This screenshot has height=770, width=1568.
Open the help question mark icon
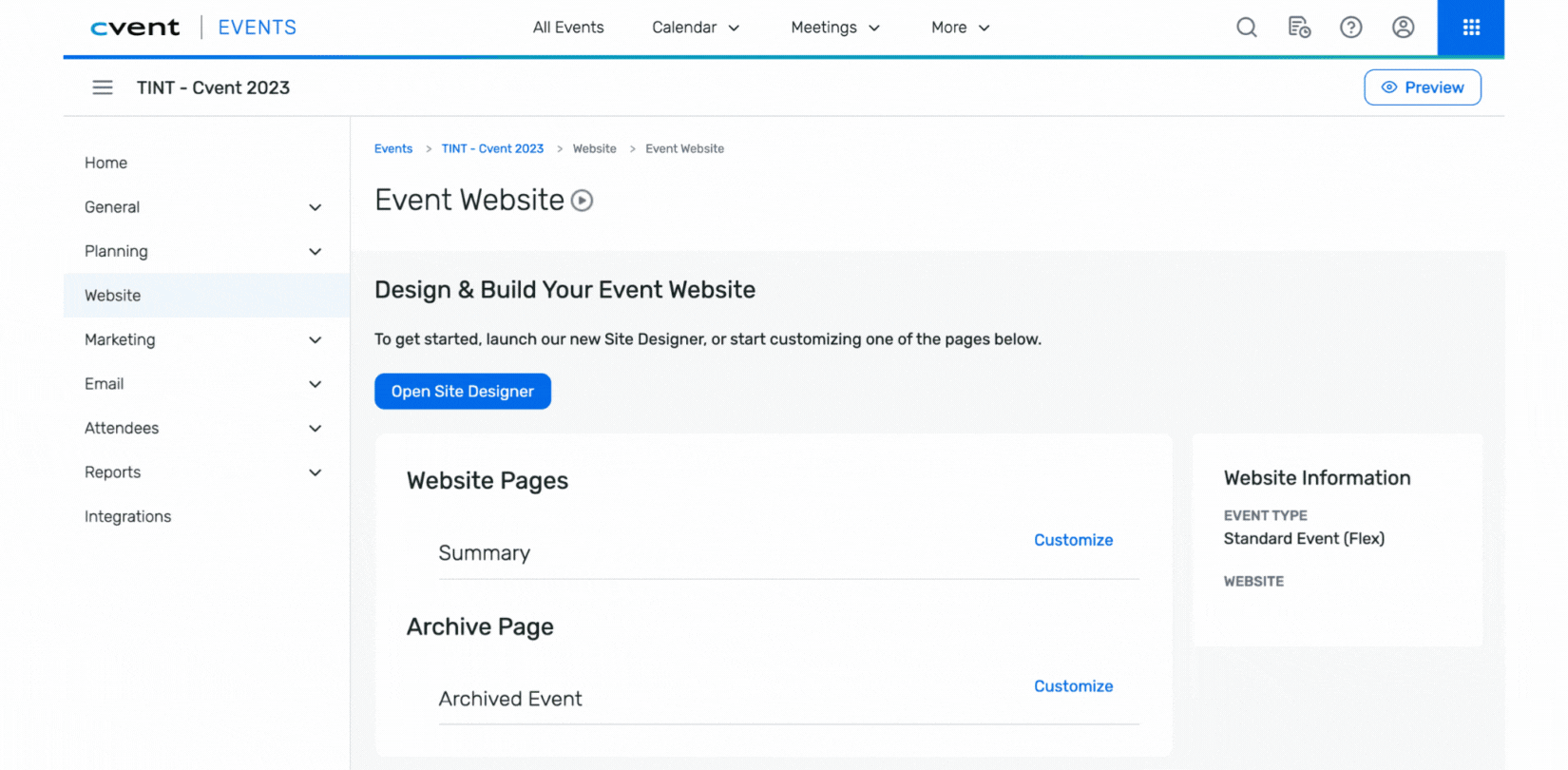coord(1350,28)
